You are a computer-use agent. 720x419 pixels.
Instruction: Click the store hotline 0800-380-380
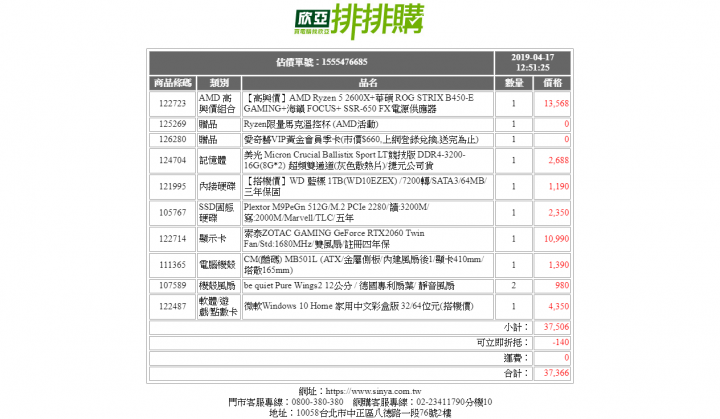point(317,402)
